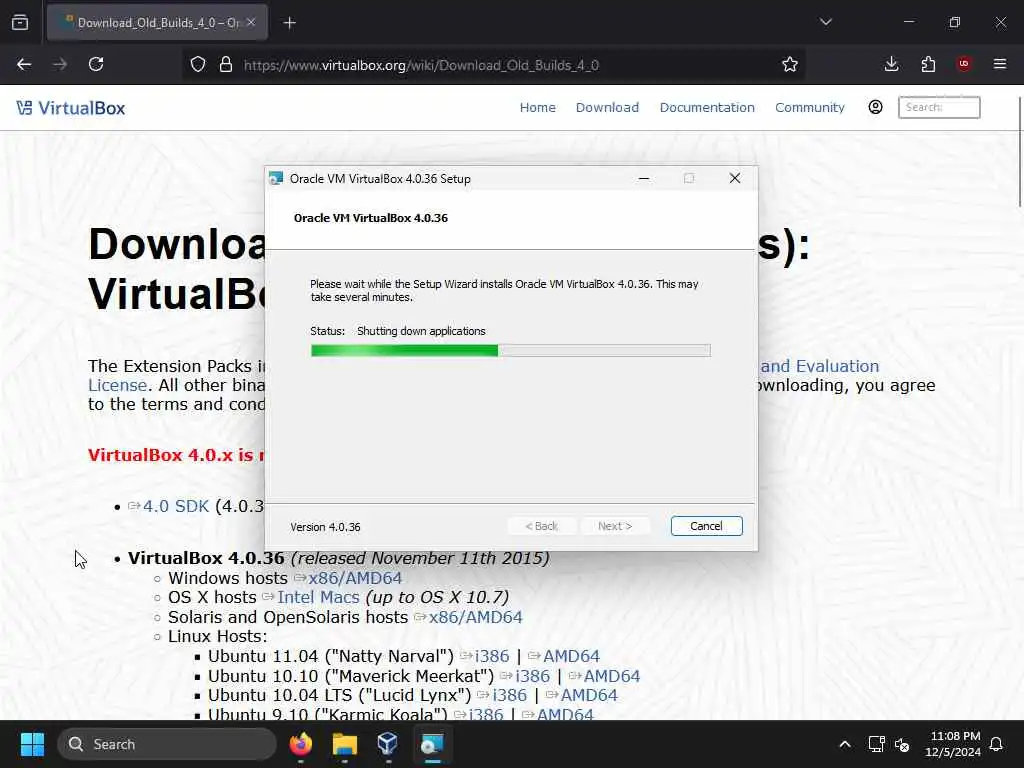
Task: Download Ubuntu 11.04 AMD64 package
Action: point(571,656)
